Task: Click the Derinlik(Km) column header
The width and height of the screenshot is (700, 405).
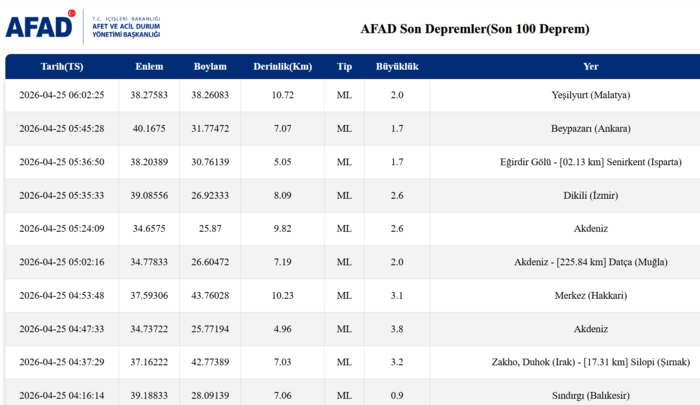Action: tap(283, 67)
